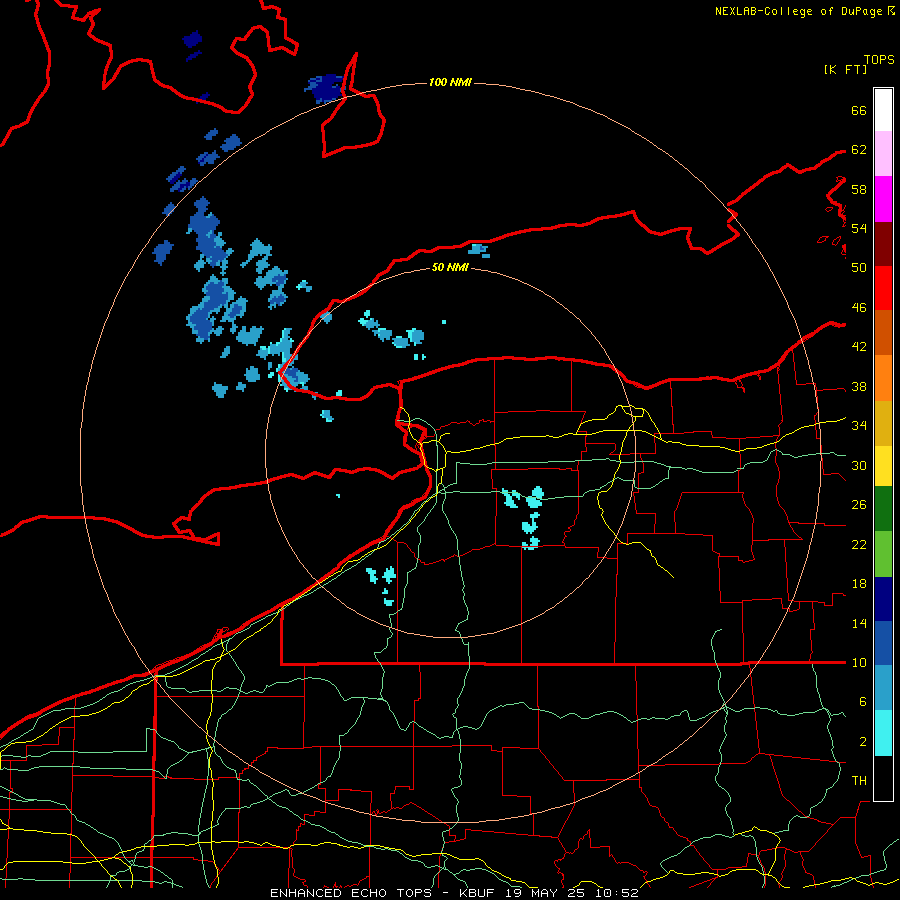Click the medium blue swatch above 10

click(x=883, y=643)
